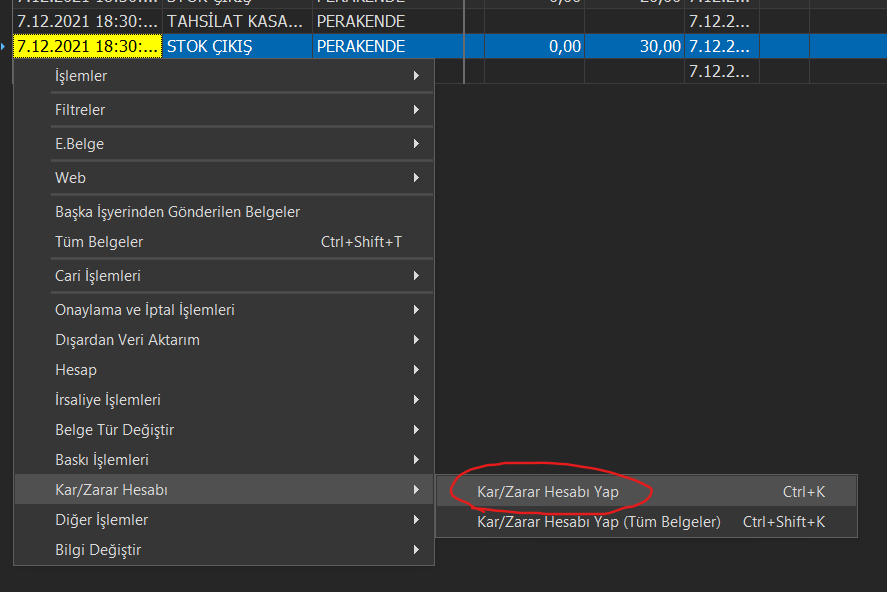Choose Kar/Zarar Hesabı Yap (Tüm Belgeler)
Viewport: 887px width, 592px height.
[x=598, y=522]
